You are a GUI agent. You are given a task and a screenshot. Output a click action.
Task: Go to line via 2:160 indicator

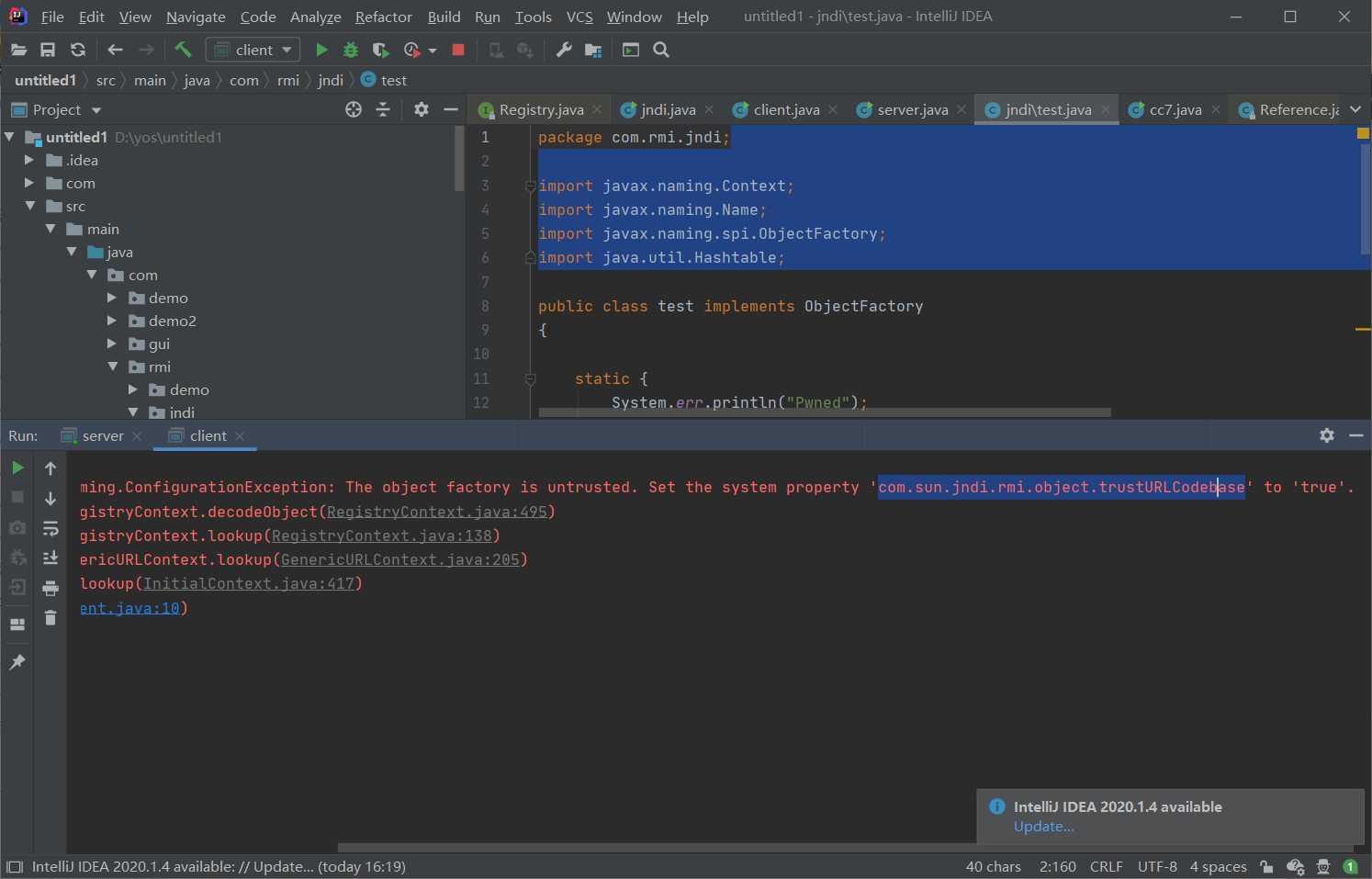pyautogui.click(x=1057, y=866)
